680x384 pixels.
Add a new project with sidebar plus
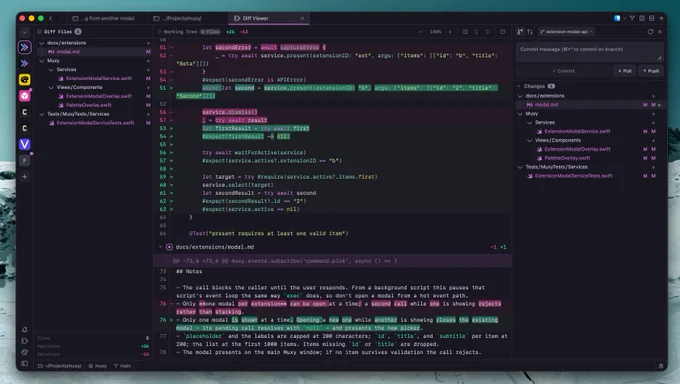click(x=25, y=177)
